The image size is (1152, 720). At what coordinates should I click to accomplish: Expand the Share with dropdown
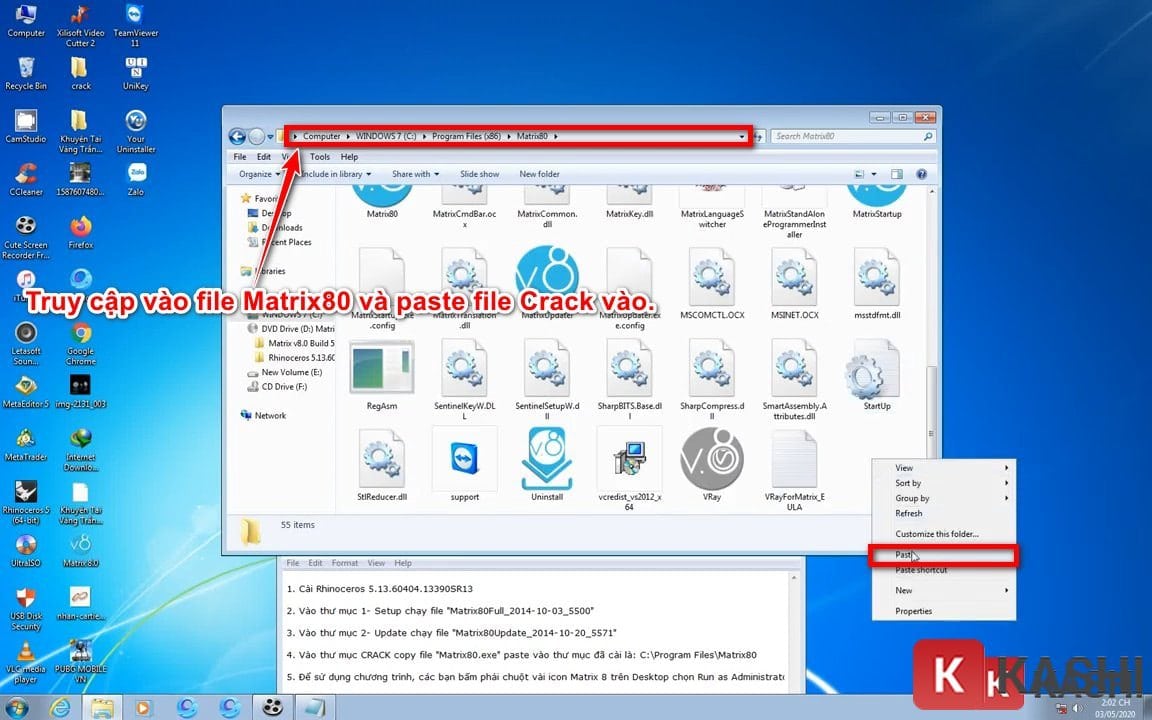click(413, 173)
